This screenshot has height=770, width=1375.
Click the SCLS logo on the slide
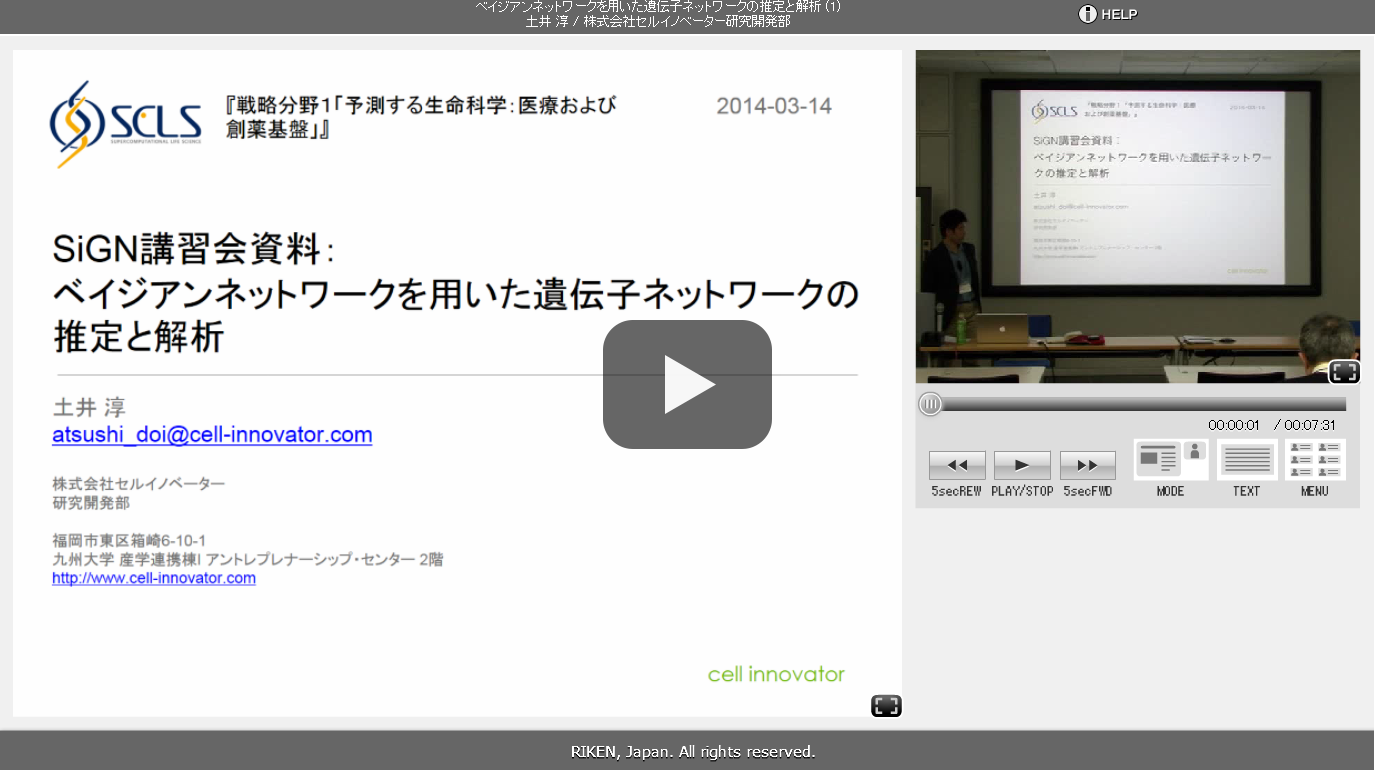[125, 124]
